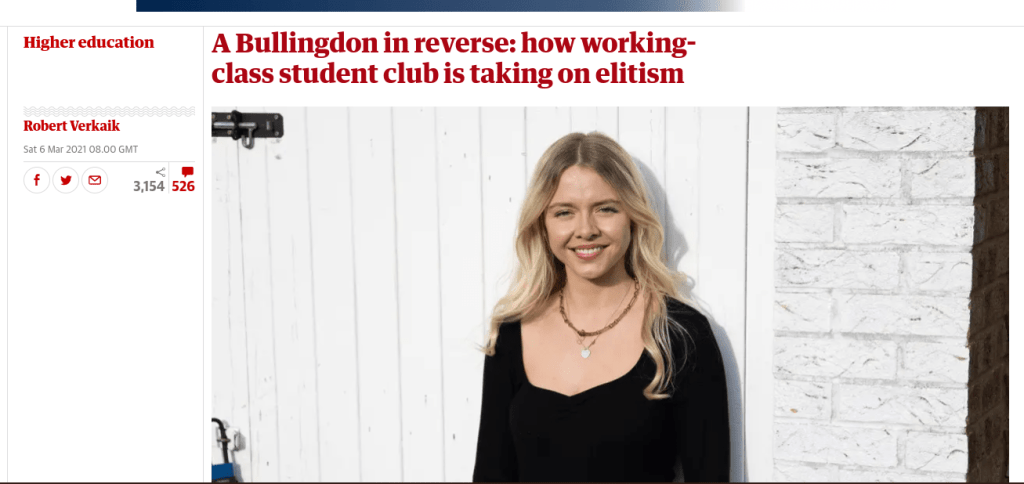Viewport: 1024px width, 484px height.
Task: Open author Robert Verkaik's profile
Action: (x=72, y=126)
